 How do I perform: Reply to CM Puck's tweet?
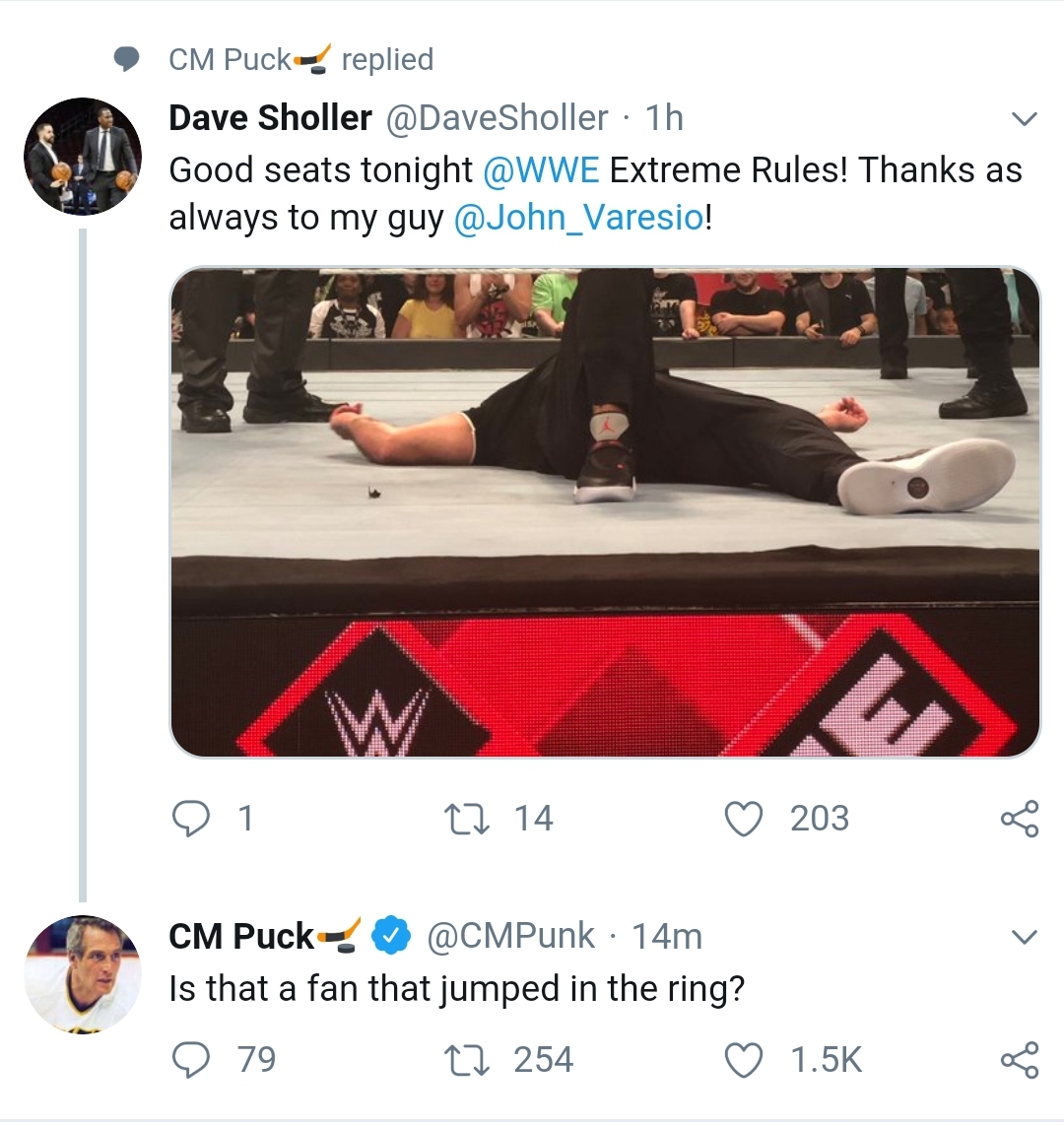(x=191, y=1060)
